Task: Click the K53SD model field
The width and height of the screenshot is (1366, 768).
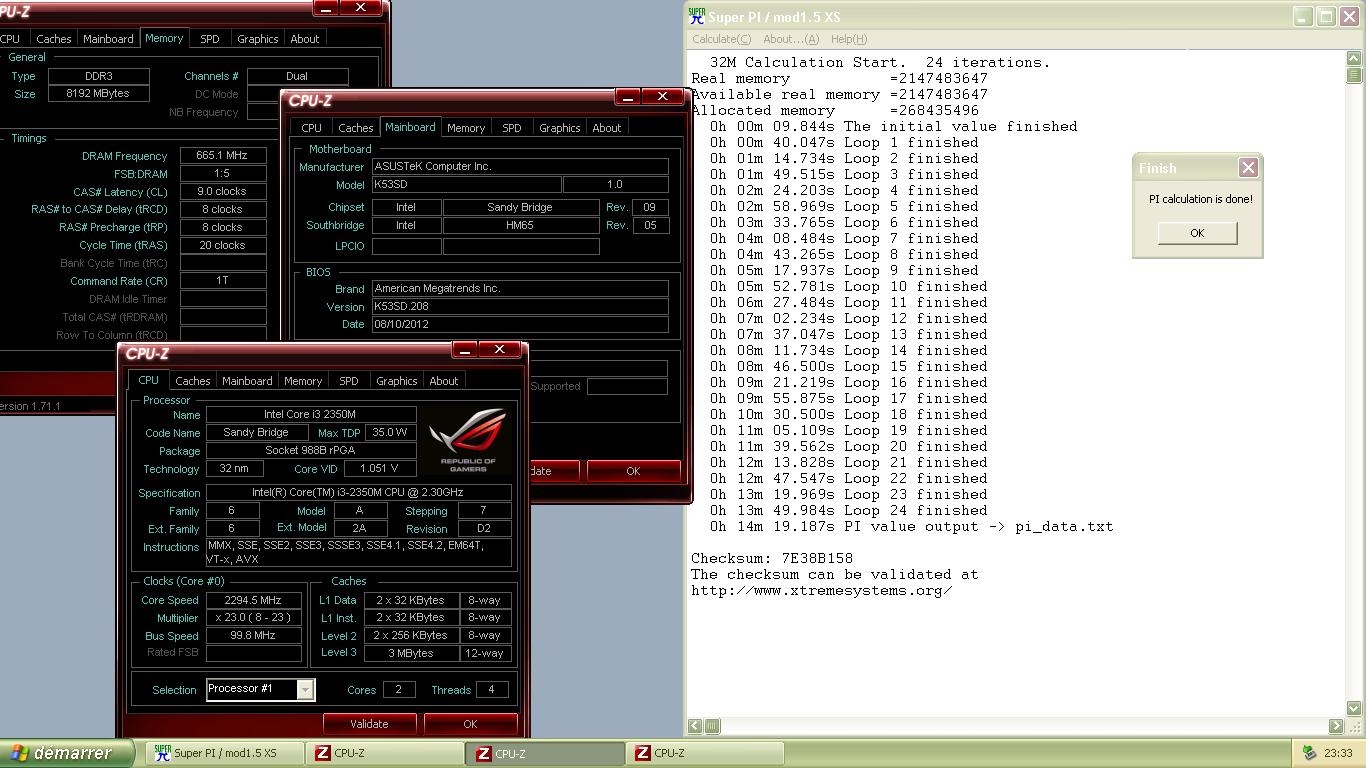Action: pos(466,185)
